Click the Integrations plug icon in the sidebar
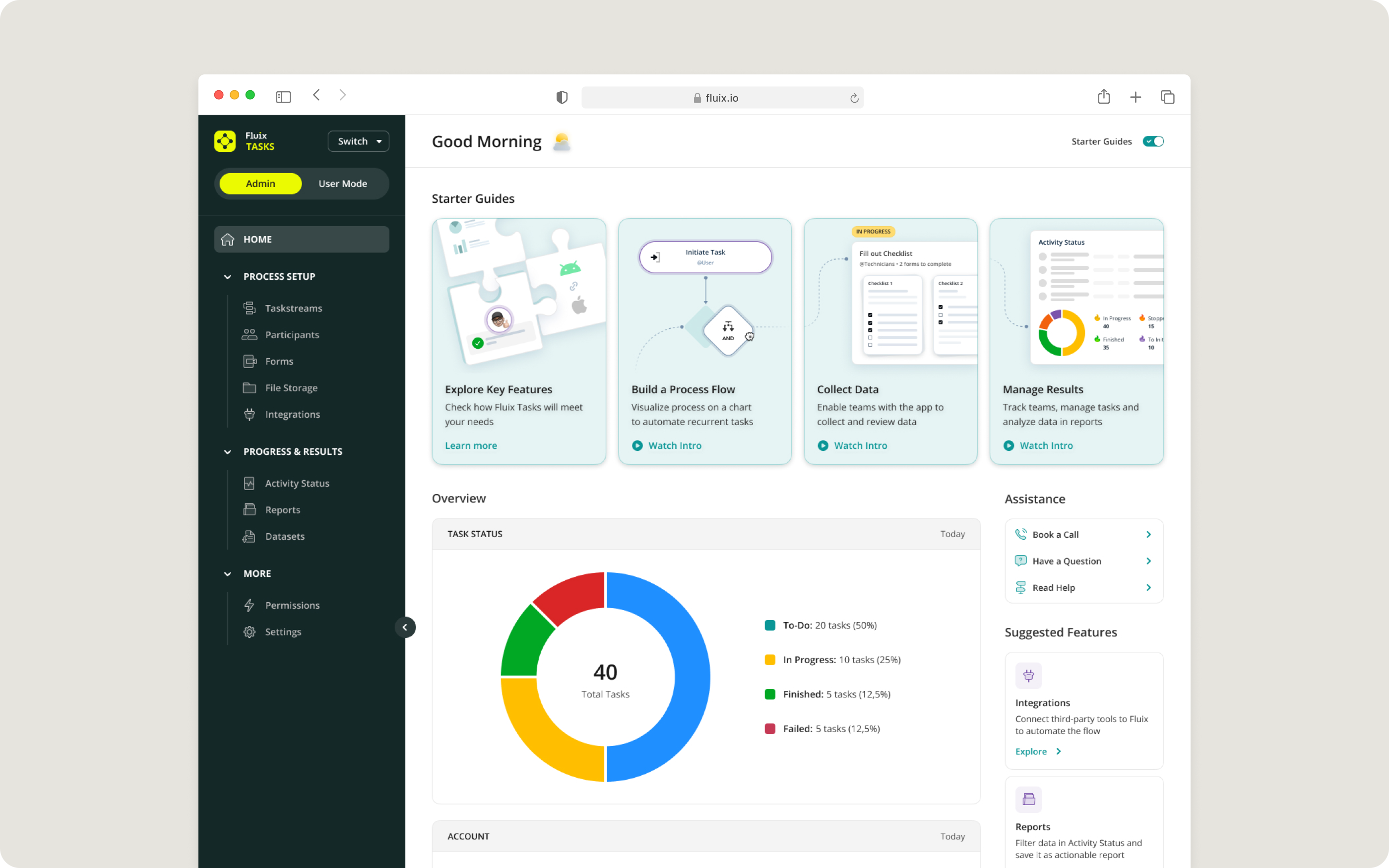 (249, 415)
